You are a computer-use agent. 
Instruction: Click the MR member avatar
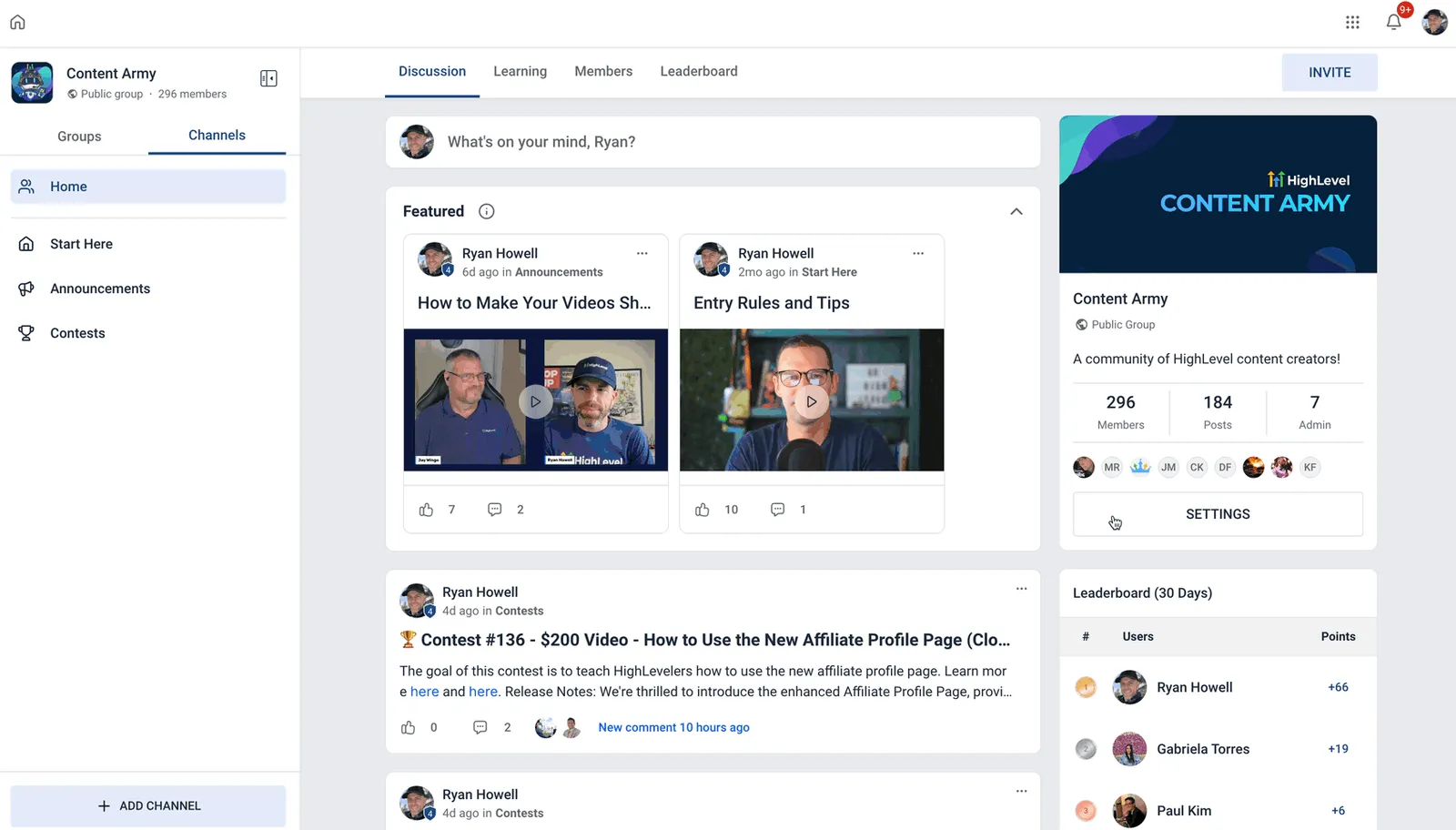pos(1112,468)
